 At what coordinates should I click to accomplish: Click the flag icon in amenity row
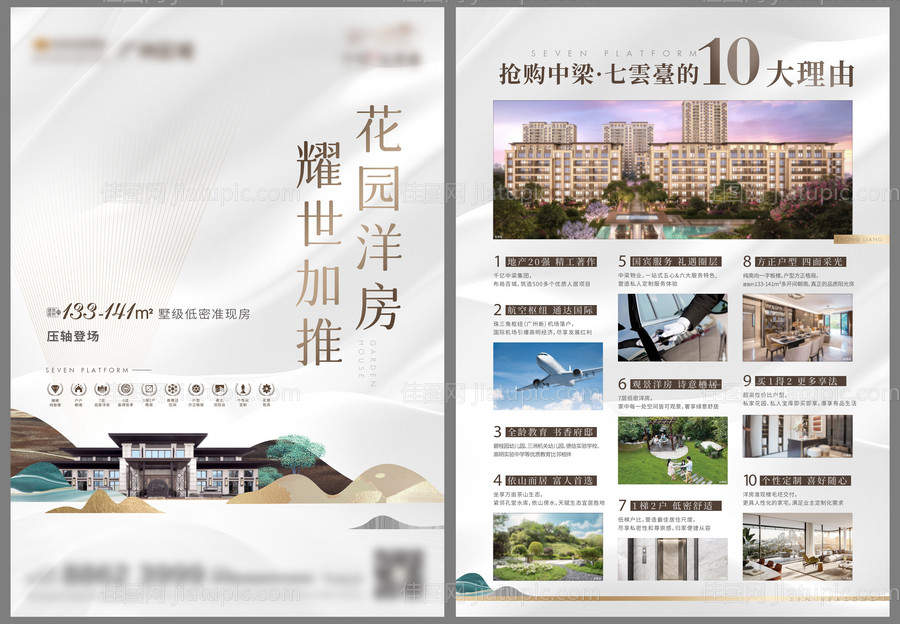(x=219, y=388)
